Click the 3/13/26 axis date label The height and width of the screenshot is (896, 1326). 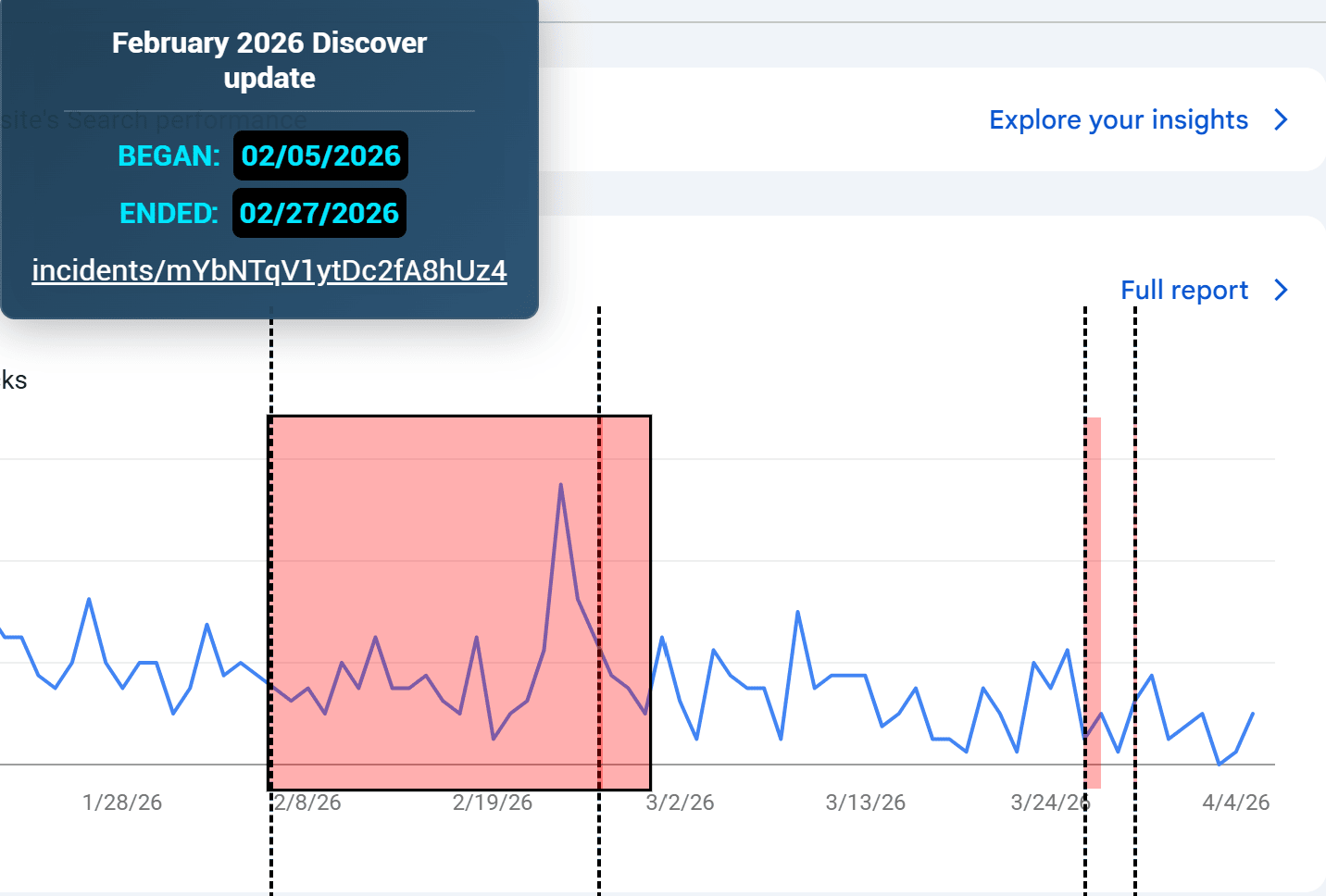coord(866,803)
